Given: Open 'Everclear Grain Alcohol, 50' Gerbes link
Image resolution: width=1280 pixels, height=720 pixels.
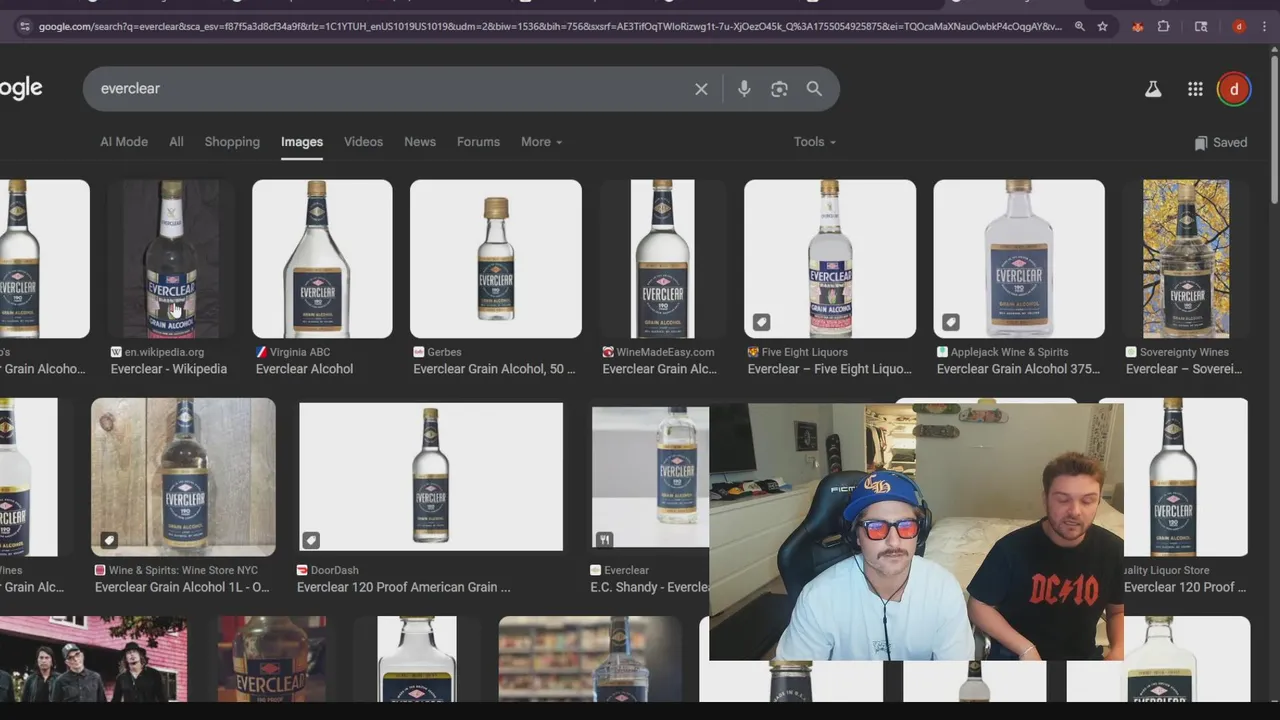Looking at the screenshot, I should click(x=494, y=369).
